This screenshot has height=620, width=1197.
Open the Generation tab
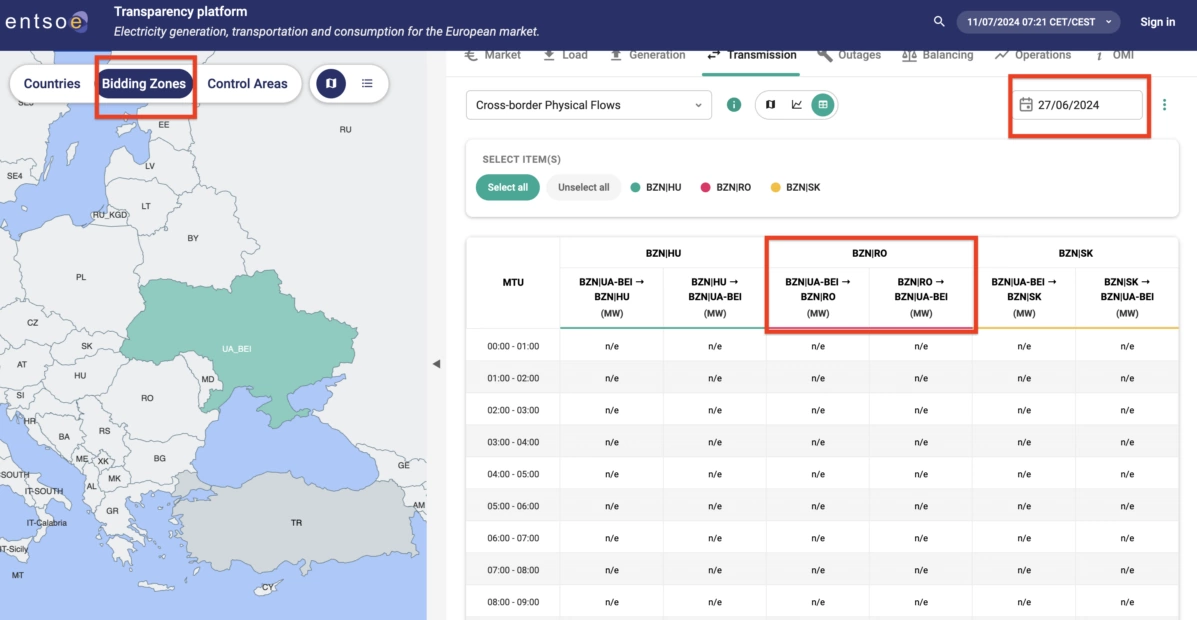(x=647, y=55)
